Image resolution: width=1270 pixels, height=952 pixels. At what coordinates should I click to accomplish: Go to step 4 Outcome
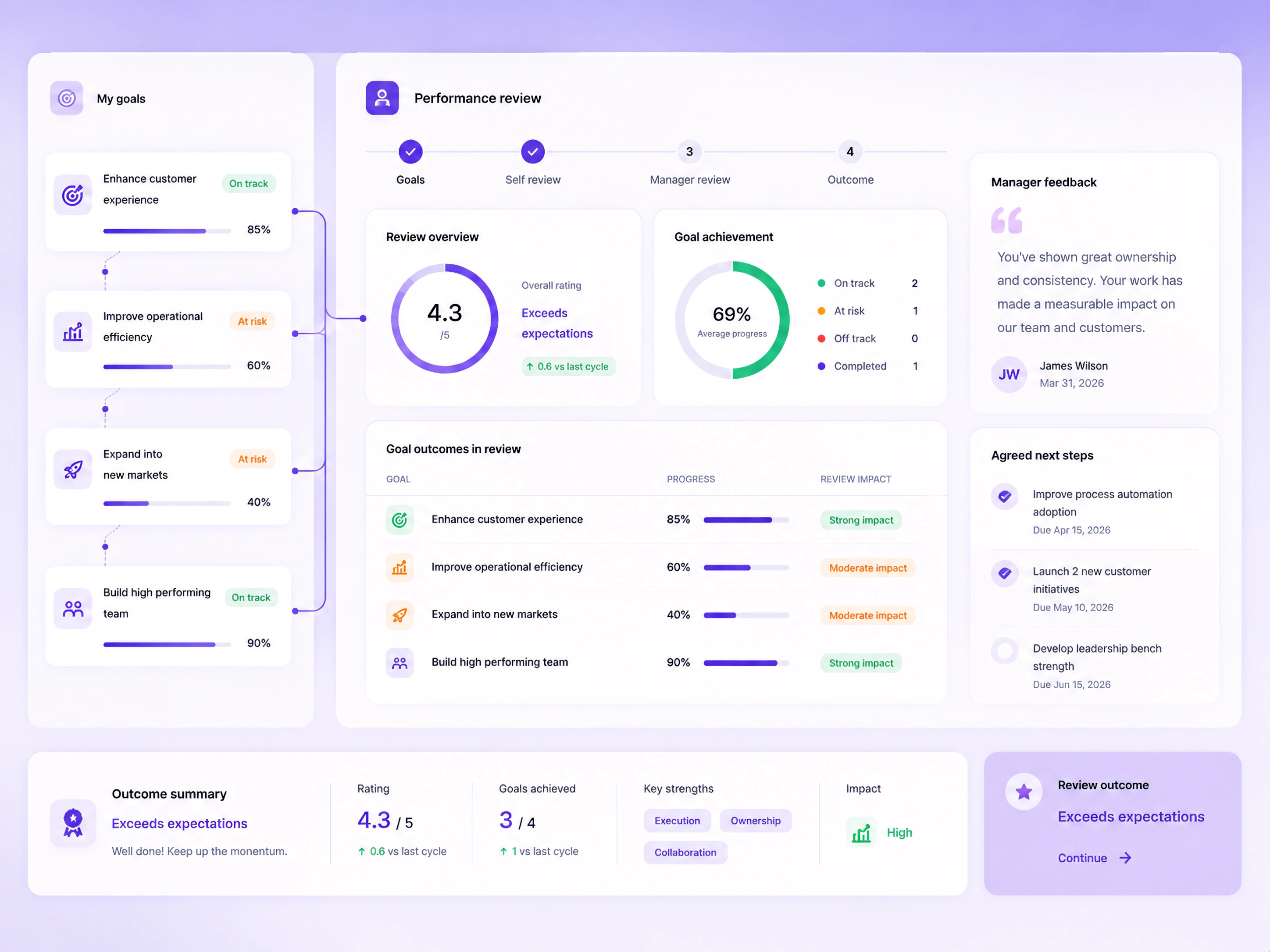point(850,152)
